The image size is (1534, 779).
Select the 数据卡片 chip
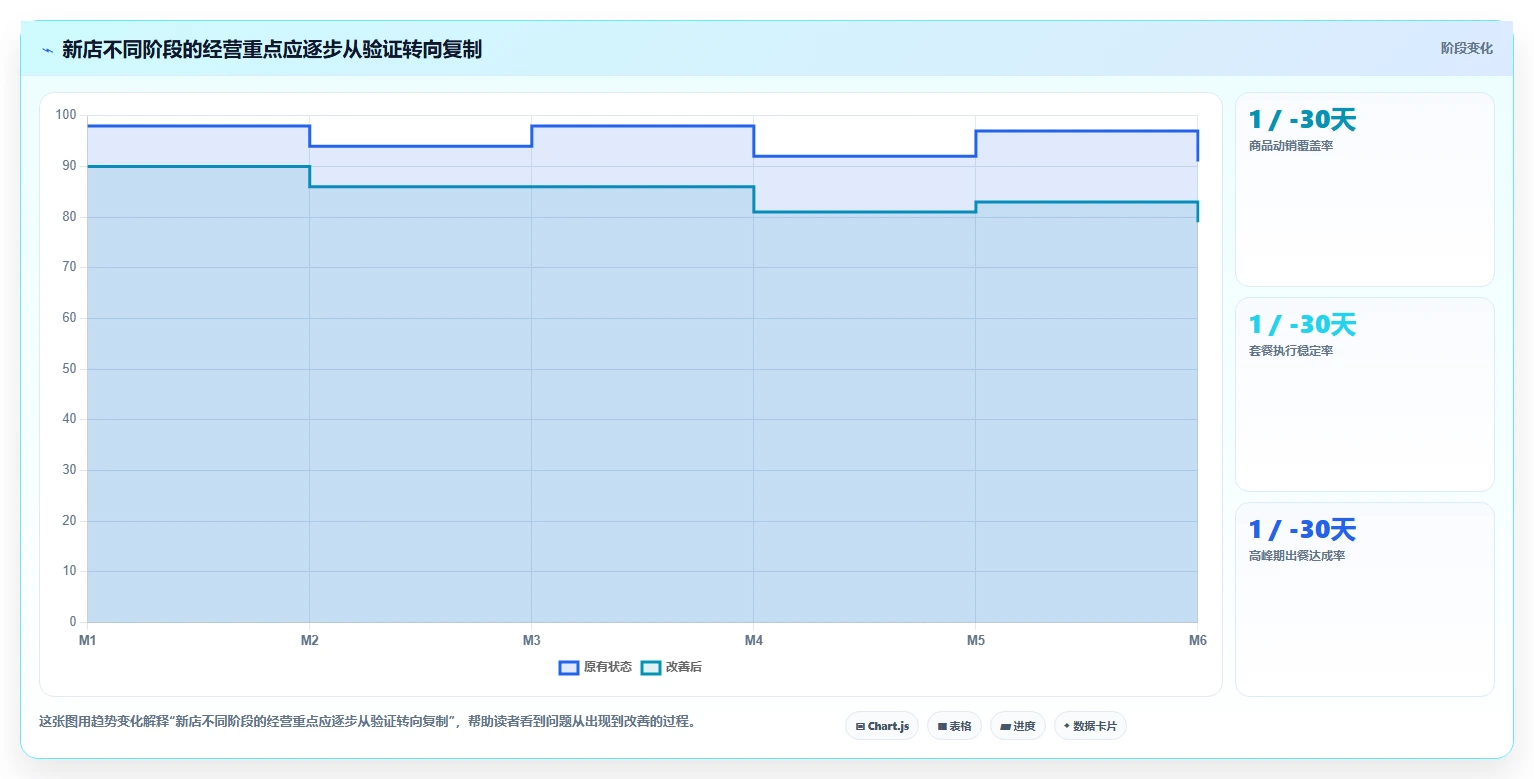(1090, 726)
